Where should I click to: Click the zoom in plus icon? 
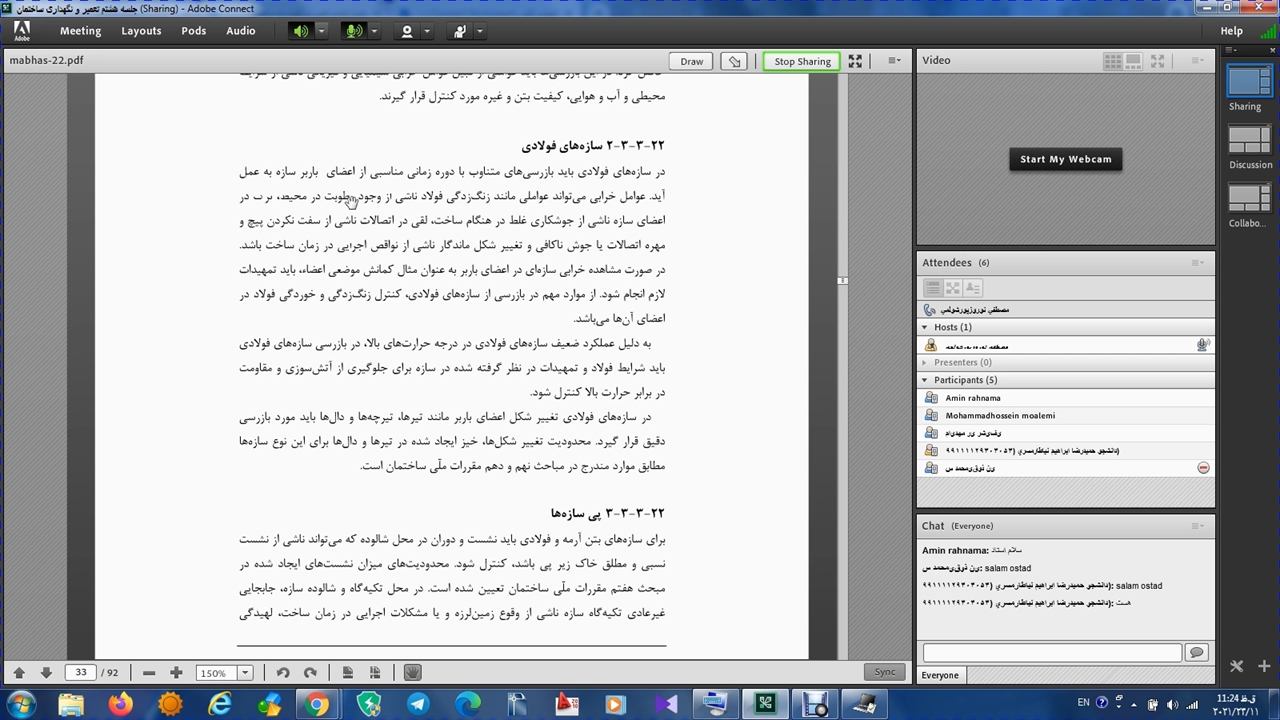pyautogui.click(x=176, y=673)
